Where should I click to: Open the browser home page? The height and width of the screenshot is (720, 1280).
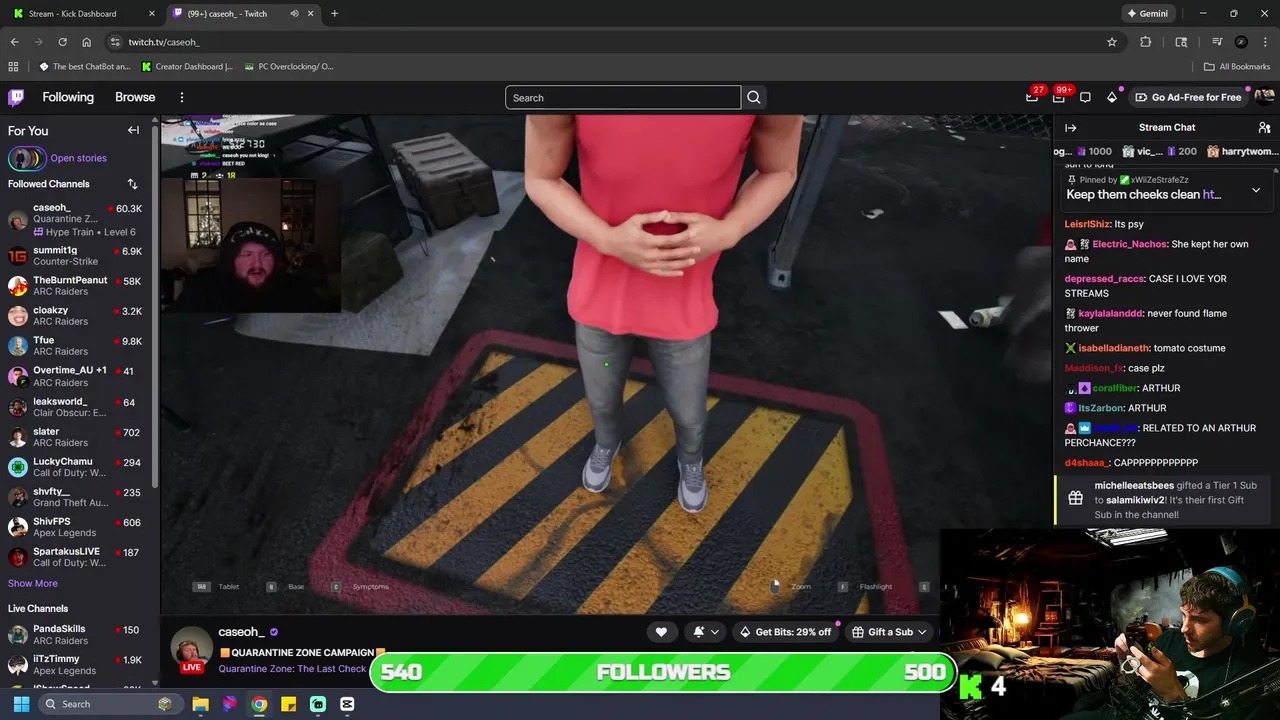(86, 42)
